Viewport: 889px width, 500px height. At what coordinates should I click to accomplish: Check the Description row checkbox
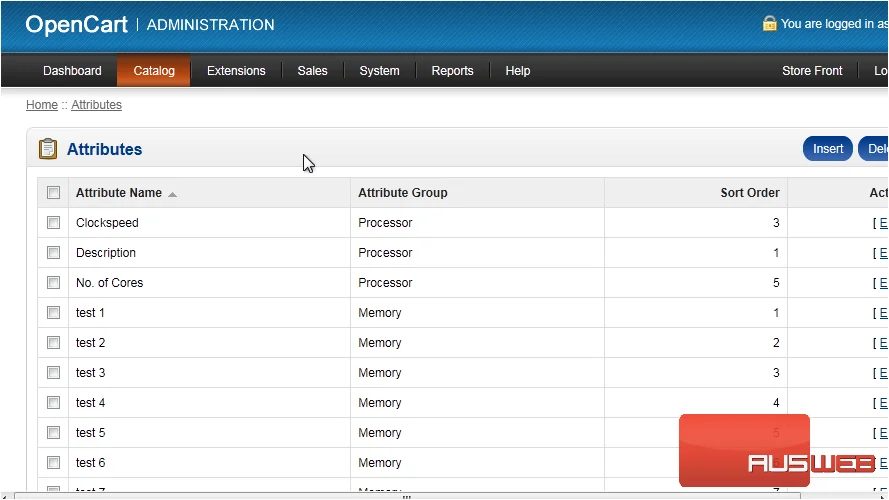coord(53,253)
